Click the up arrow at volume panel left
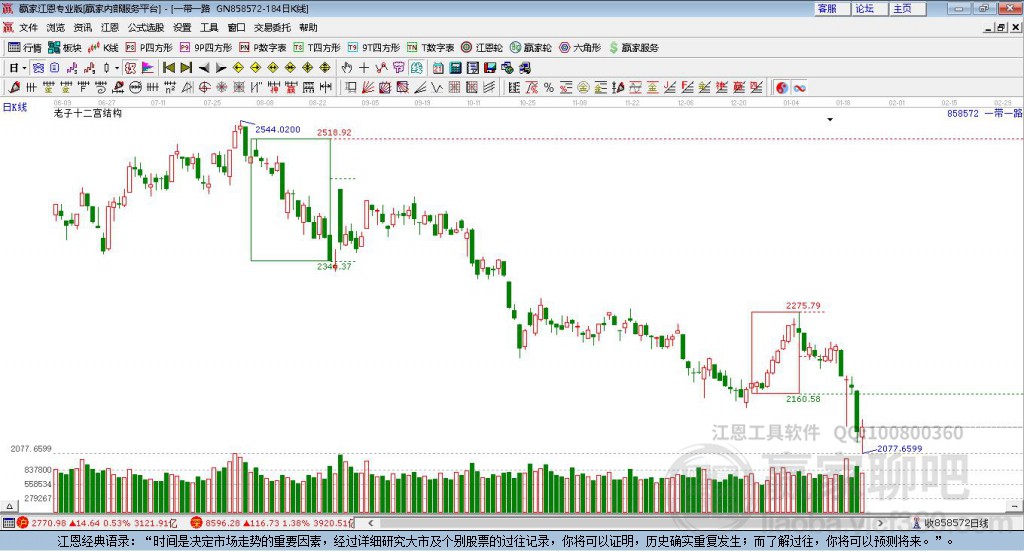Viewport: 1024px width, 551px height. (9, 506)
